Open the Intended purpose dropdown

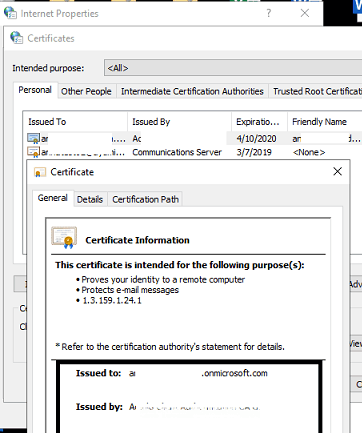tap(233, 68)
